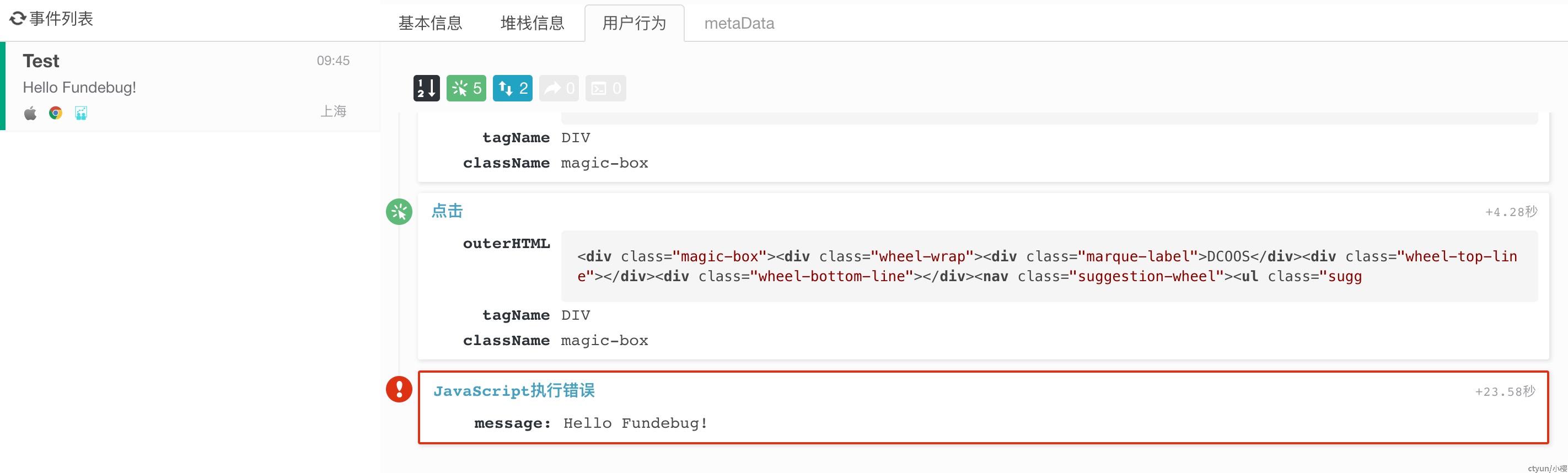Select the 用户行为 tab
1568x473 pixels.
[x=634, y=23]
